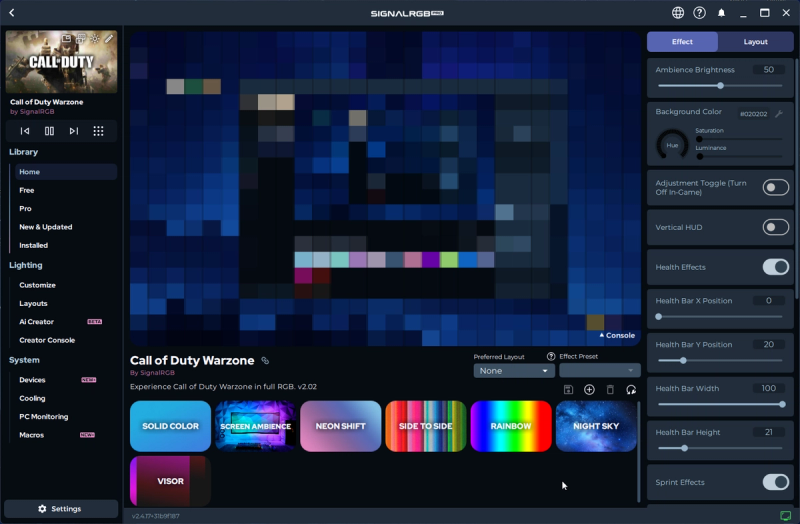The width and height of the screenshot is (800, 524).
Task: Click SignalRGB author link below title
Action: click(x=153, y=373)
